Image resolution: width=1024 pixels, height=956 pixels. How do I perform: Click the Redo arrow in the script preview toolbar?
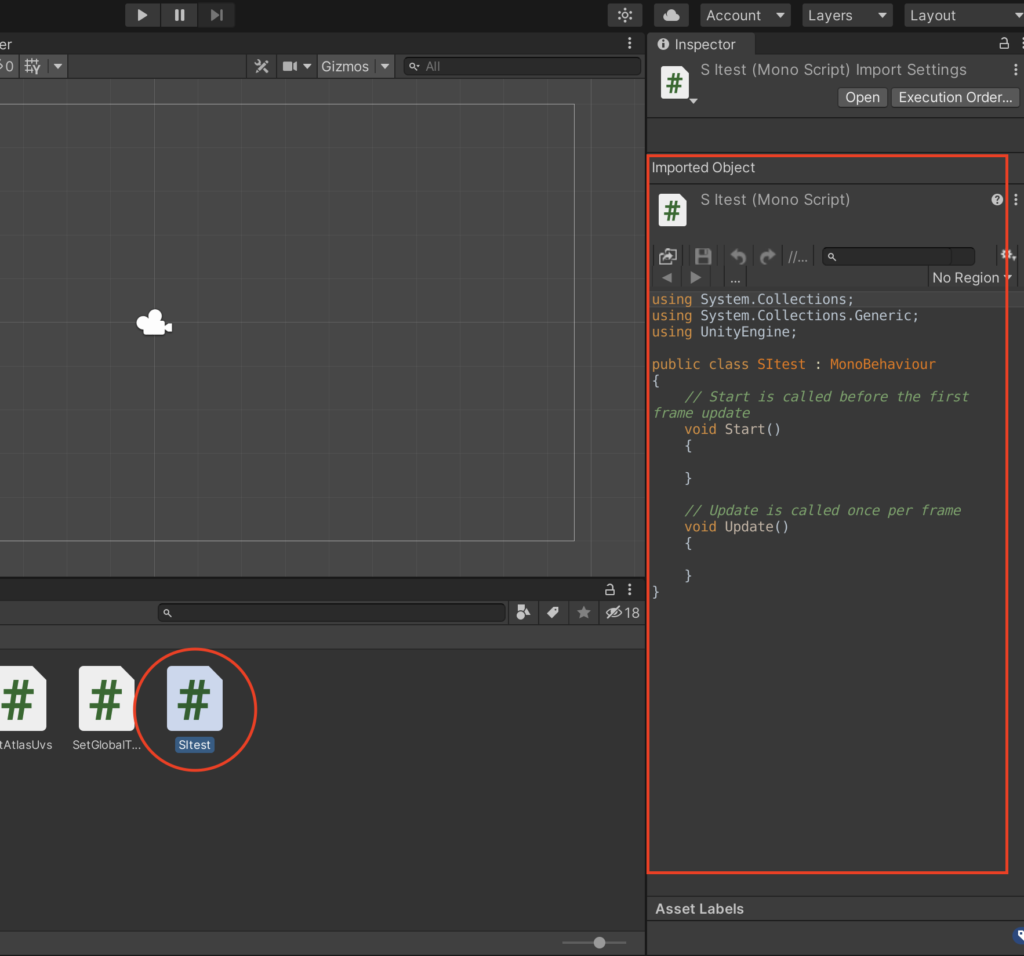pos(768,256)
